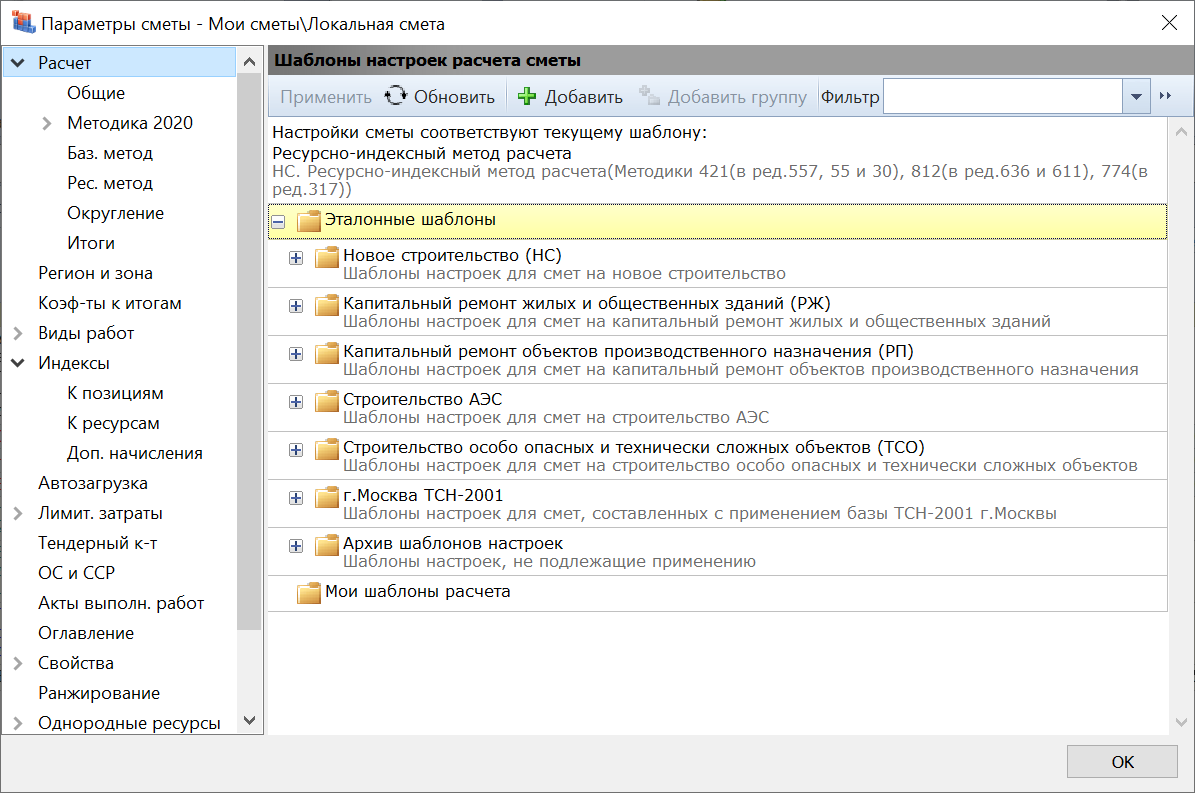
Task: Open Акты выполн. работ section
Action: pyautogui.click(x=121, y=603)
